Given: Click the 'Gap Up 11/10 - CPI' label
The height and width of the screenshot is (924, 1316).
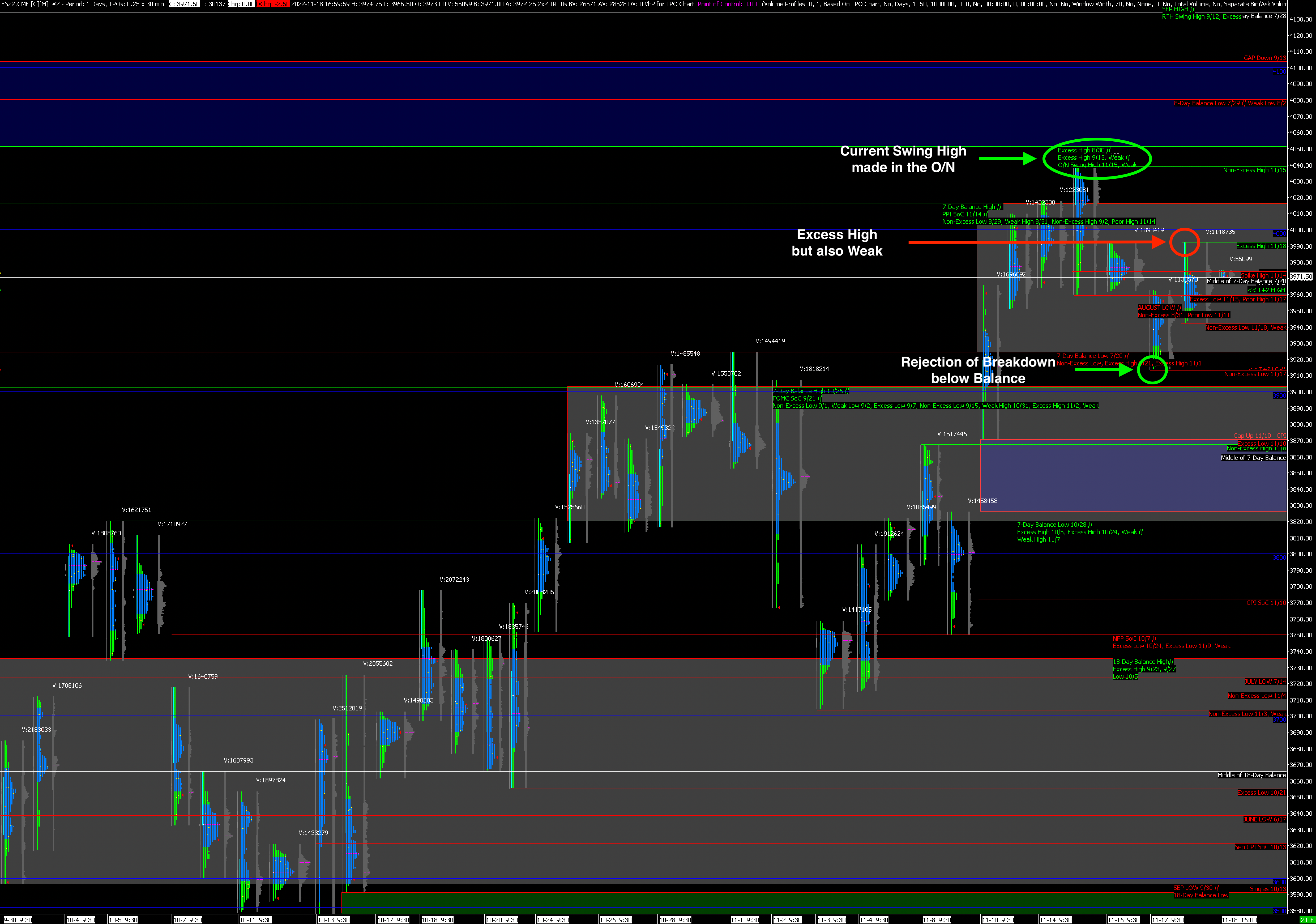Looking at the screenshot, I should click(x=1259, y=436).
